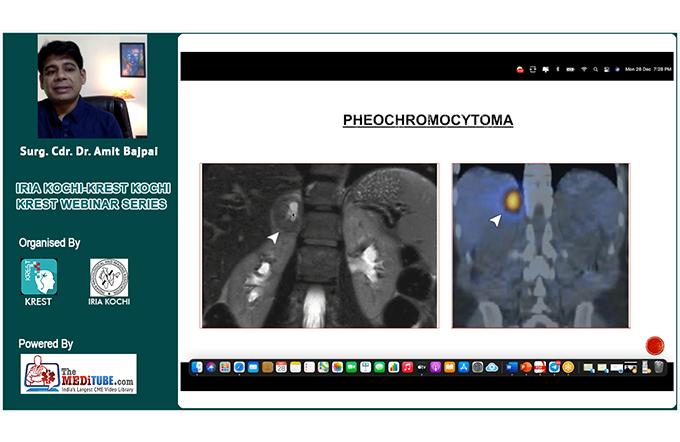This screenshot has height=442, width=680.
Task: Open PowerPoint from the dock
Action: [526, 367]
